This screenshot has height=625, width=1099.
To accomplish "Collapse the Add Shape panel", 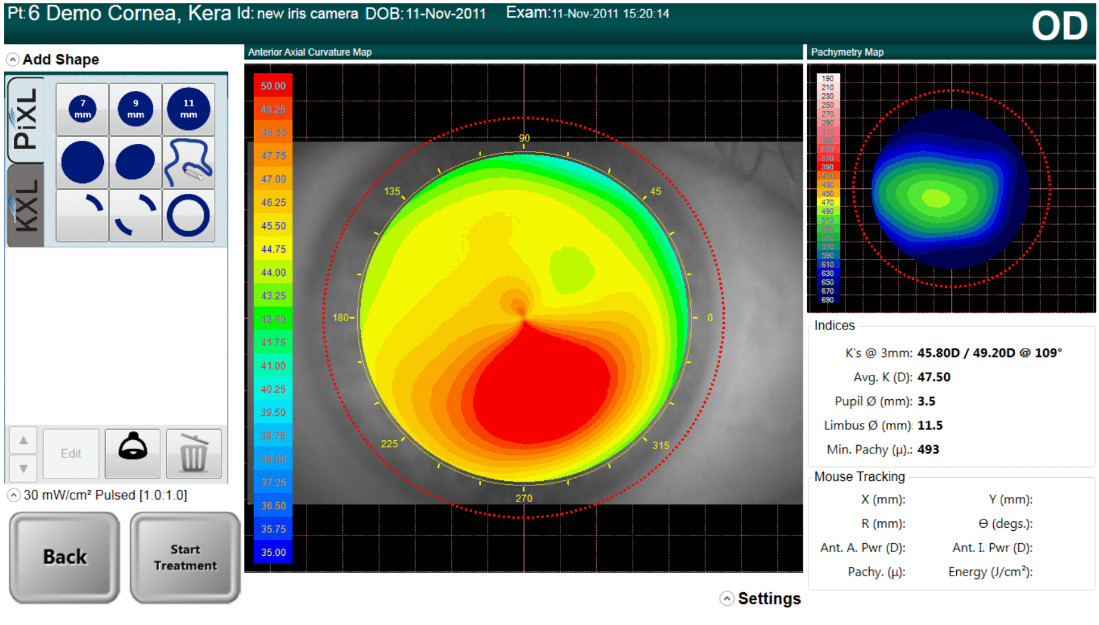I will click(13, 60).
